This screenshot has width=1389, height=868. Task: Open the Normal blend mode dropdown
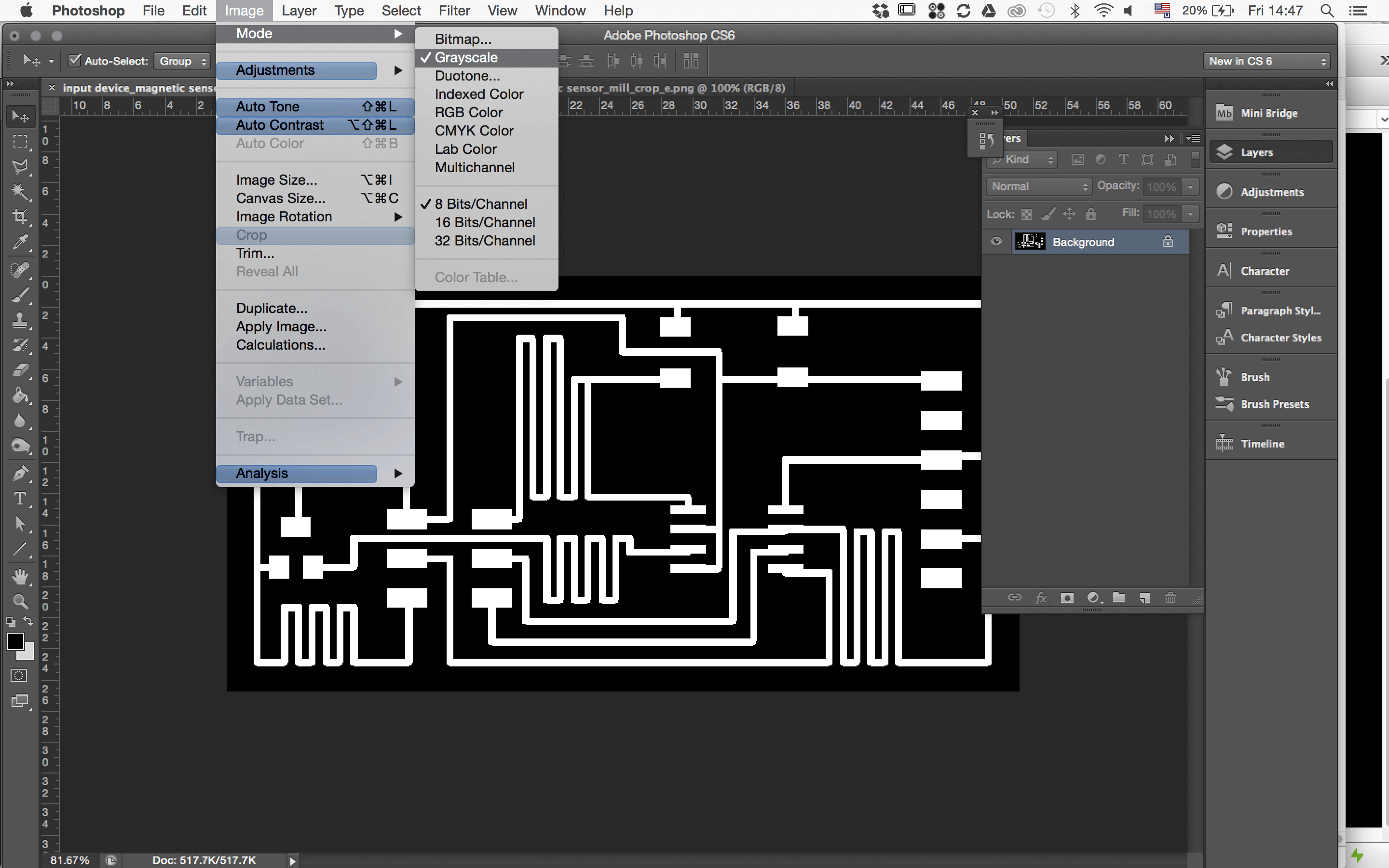pyautogui.click(x=1039, y=187)
